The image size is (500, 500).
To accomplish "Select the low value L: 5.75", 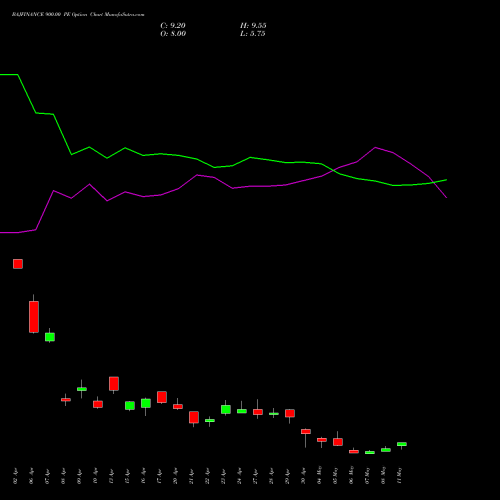I will (x=252, y=34).
